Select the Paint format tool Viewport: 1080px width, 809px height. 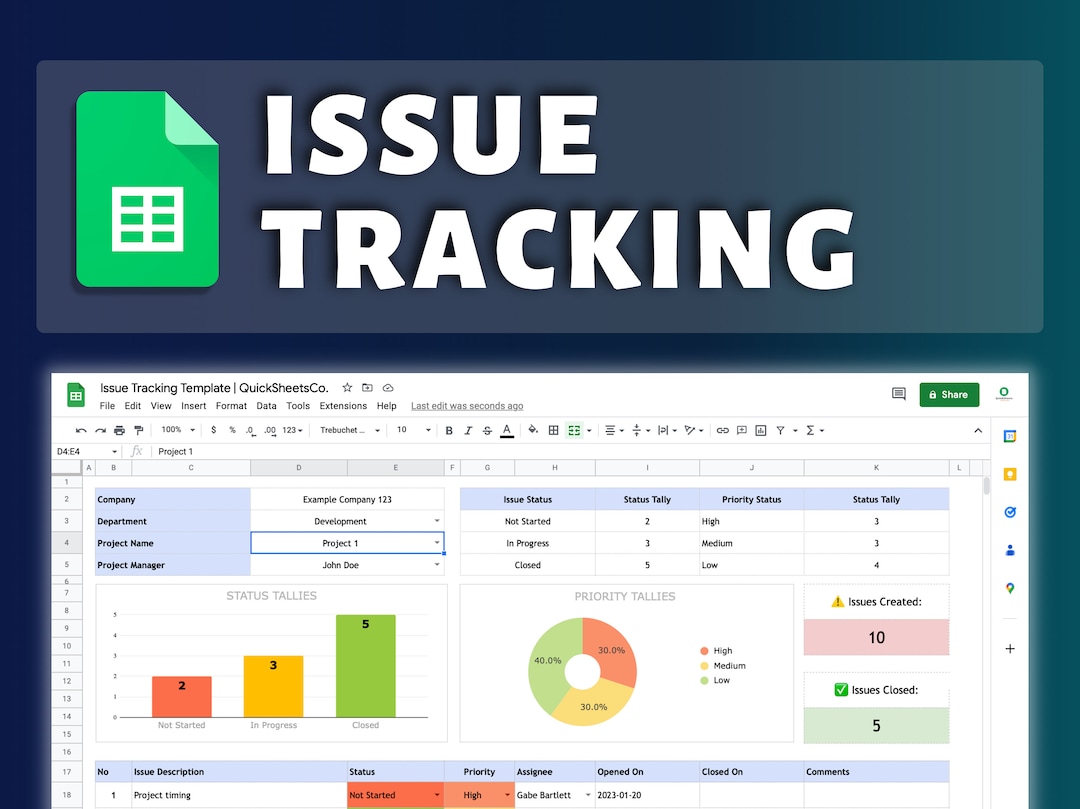[x=139, y=430]
